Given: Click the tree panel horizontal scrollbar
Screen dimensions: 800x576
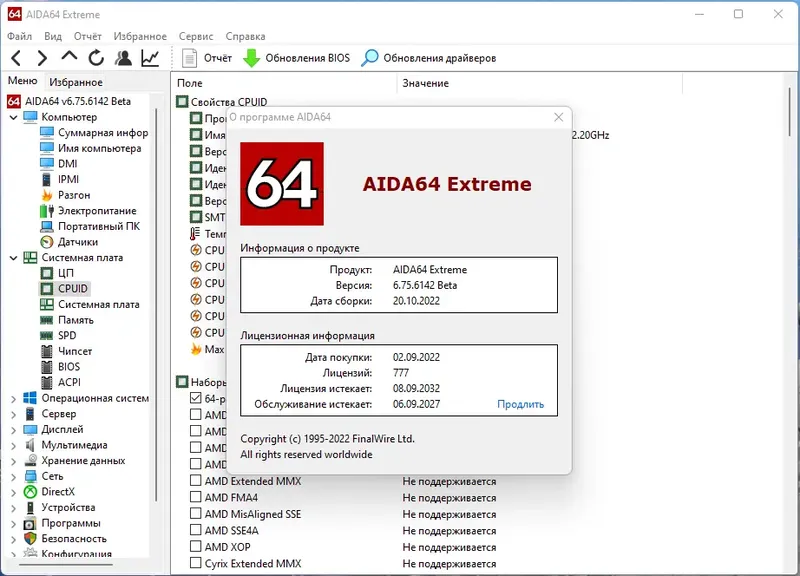Looking at the screenshot, I should (66, 565).
